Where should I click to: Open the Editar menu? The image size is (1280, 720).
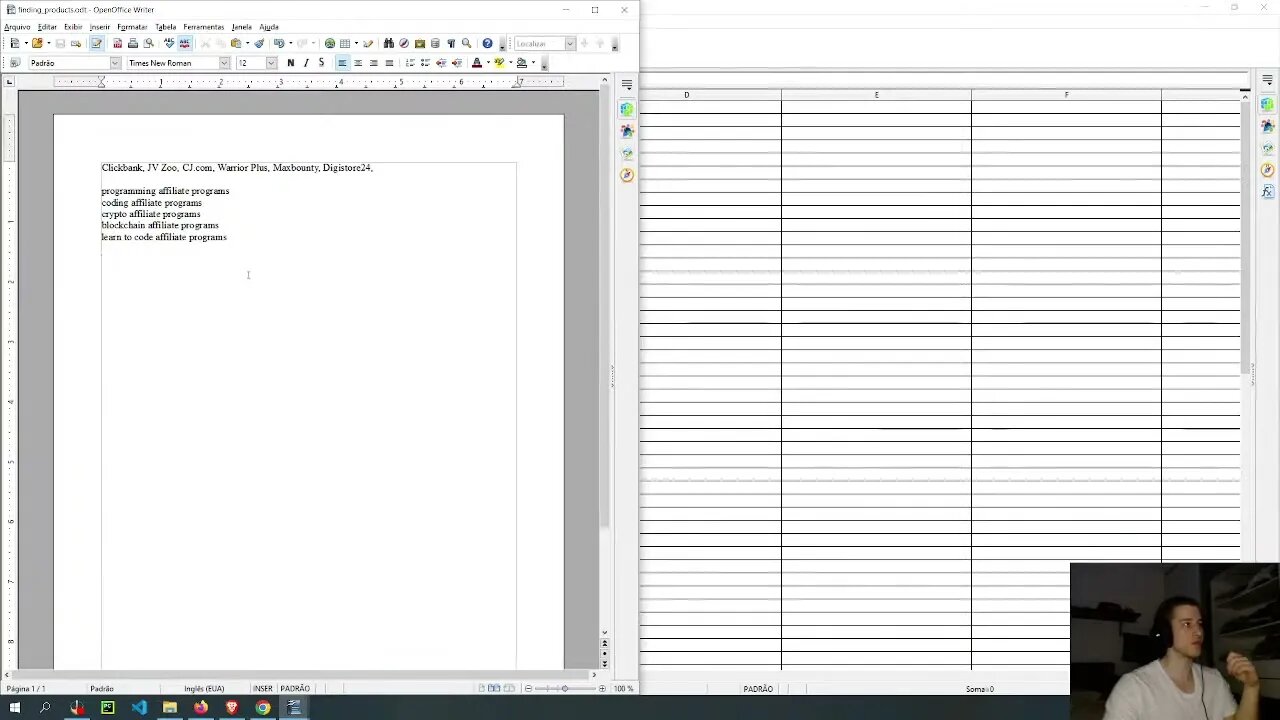pyautogui.click(x=47, y=27)
